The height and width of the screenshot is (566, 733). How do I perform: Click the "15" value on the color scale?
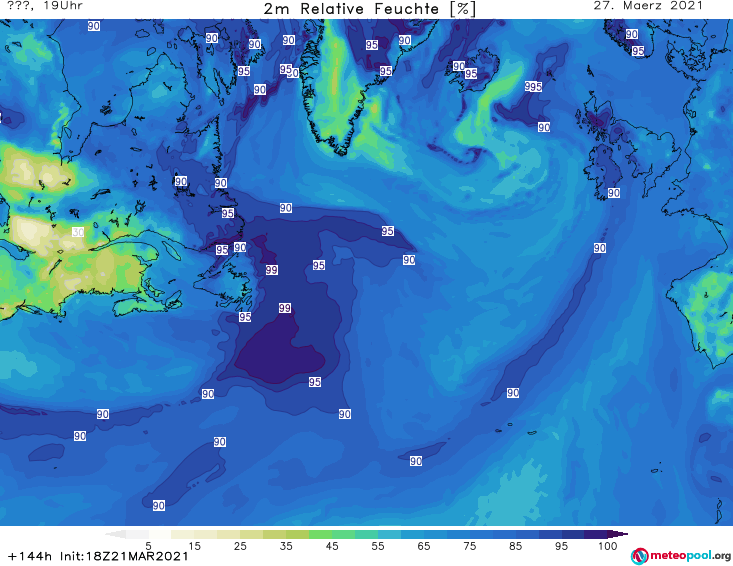(x=194, y=545)
